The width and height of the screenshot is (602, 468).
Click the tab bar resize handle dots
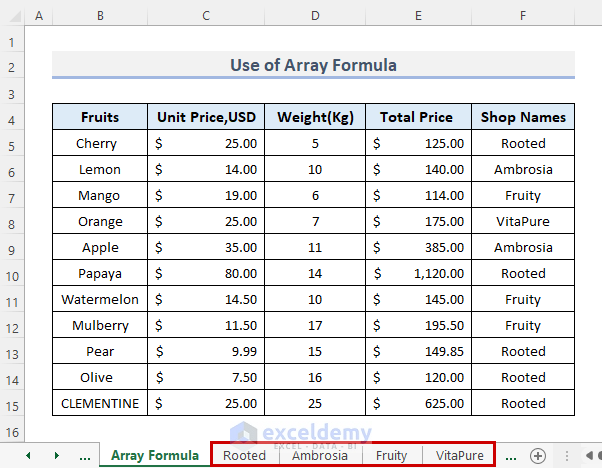(x=567, y=455)
